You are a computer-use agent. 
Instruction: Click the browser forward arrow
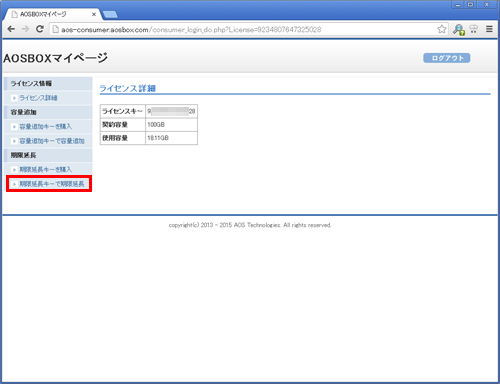(25, 29)
